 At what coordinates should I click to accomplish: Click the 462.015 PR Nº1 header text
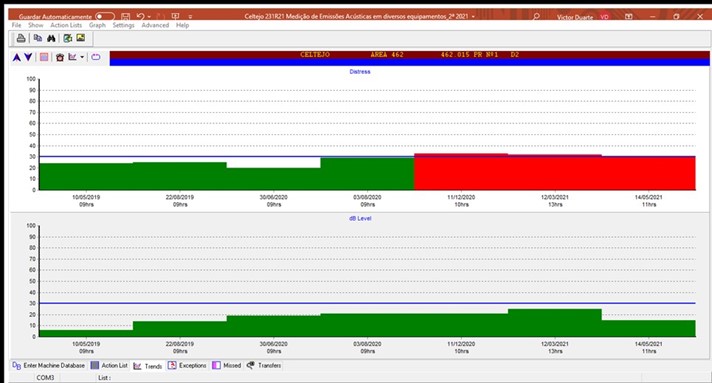(x=470, y=55)
